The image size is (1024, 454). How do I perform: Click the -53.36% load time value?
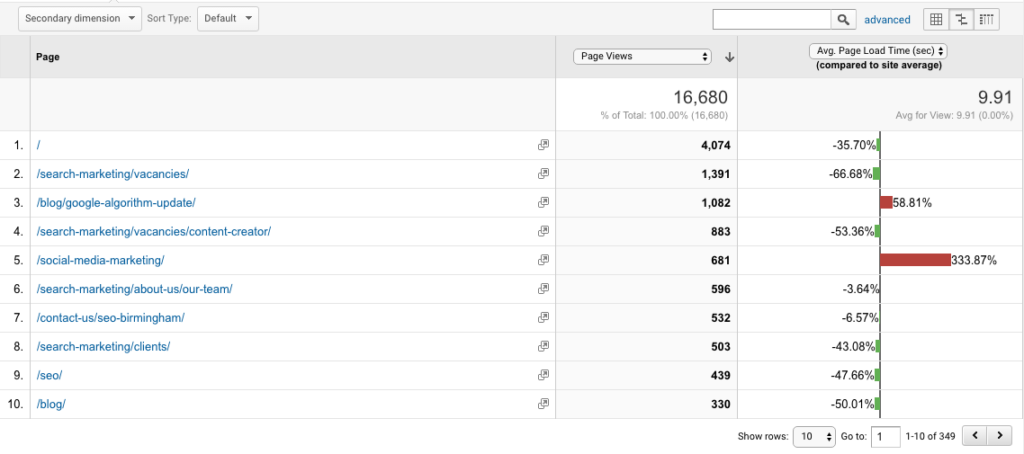click(852, 231)
